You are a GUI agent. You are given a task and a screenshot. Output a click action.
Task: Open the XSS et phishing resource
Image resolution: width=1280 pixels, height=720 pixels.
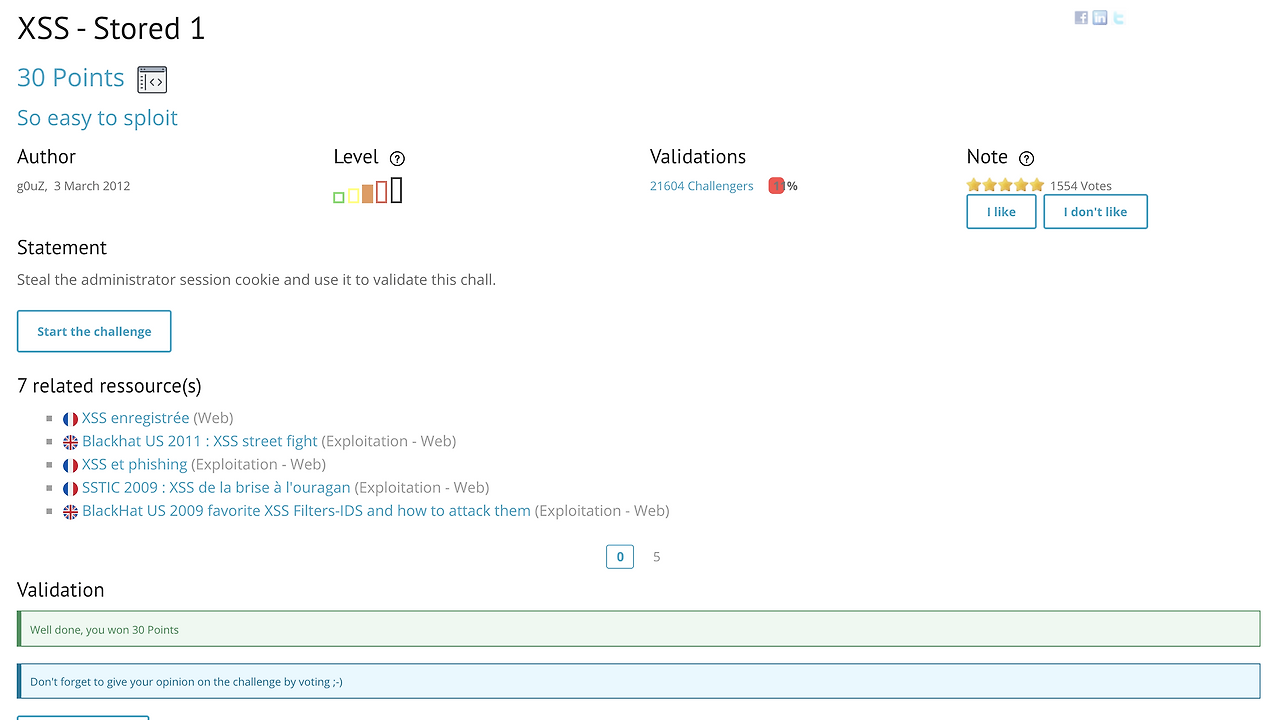point(134,464)
